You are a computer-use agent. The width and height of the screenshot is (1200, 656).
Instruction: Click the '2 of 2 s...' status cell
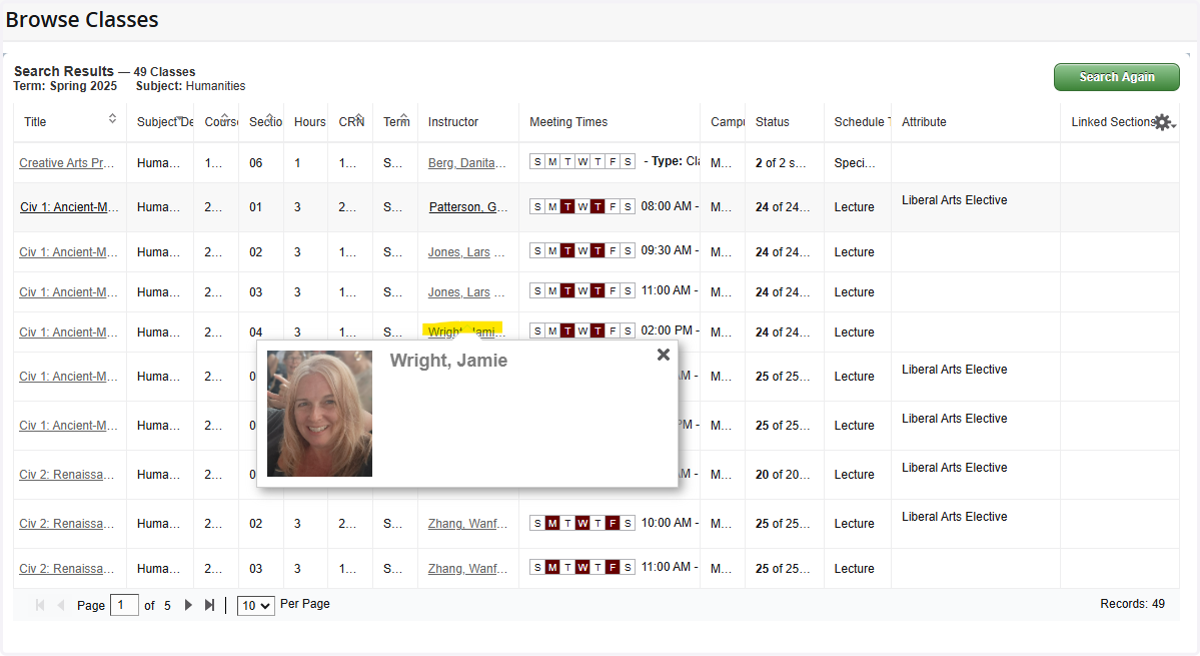[x=783, y=163]
